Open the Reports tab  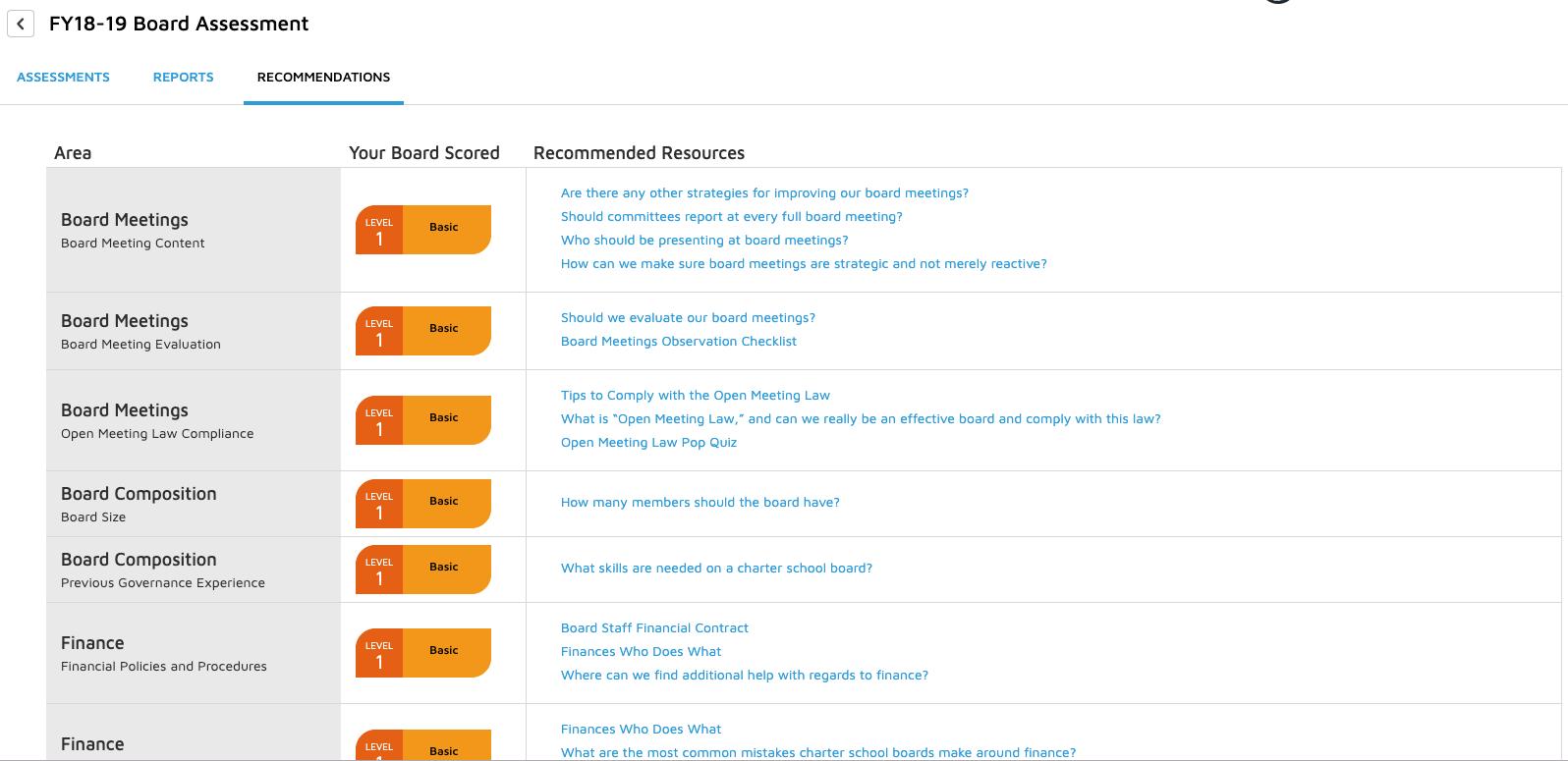(x=183, y=77)
